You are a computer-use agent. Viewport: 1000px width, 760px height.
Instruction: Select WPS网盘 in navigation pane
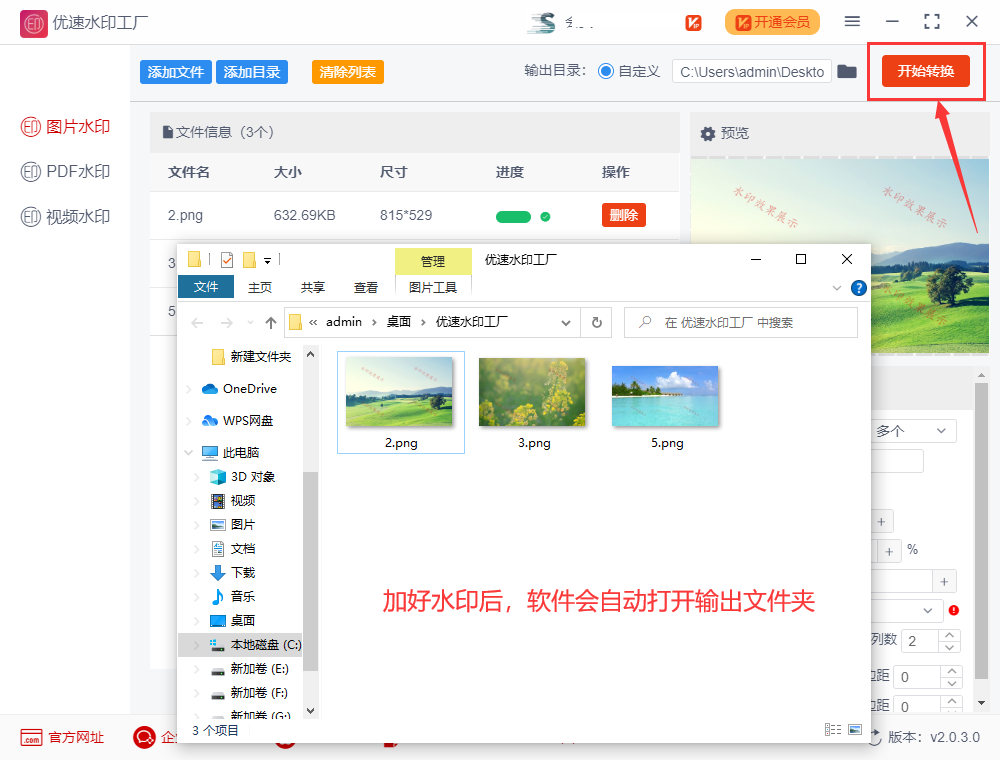237,421
